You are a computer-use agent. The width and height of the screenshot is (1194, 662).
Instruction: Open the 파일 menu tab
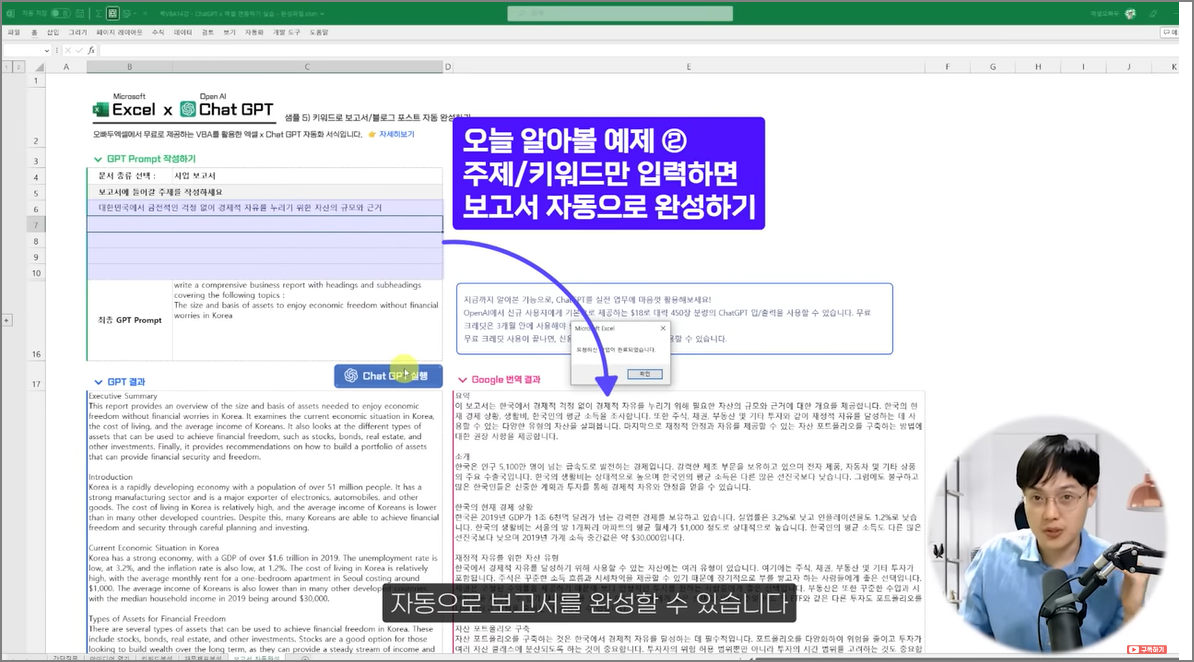click(x=14, y=33)
